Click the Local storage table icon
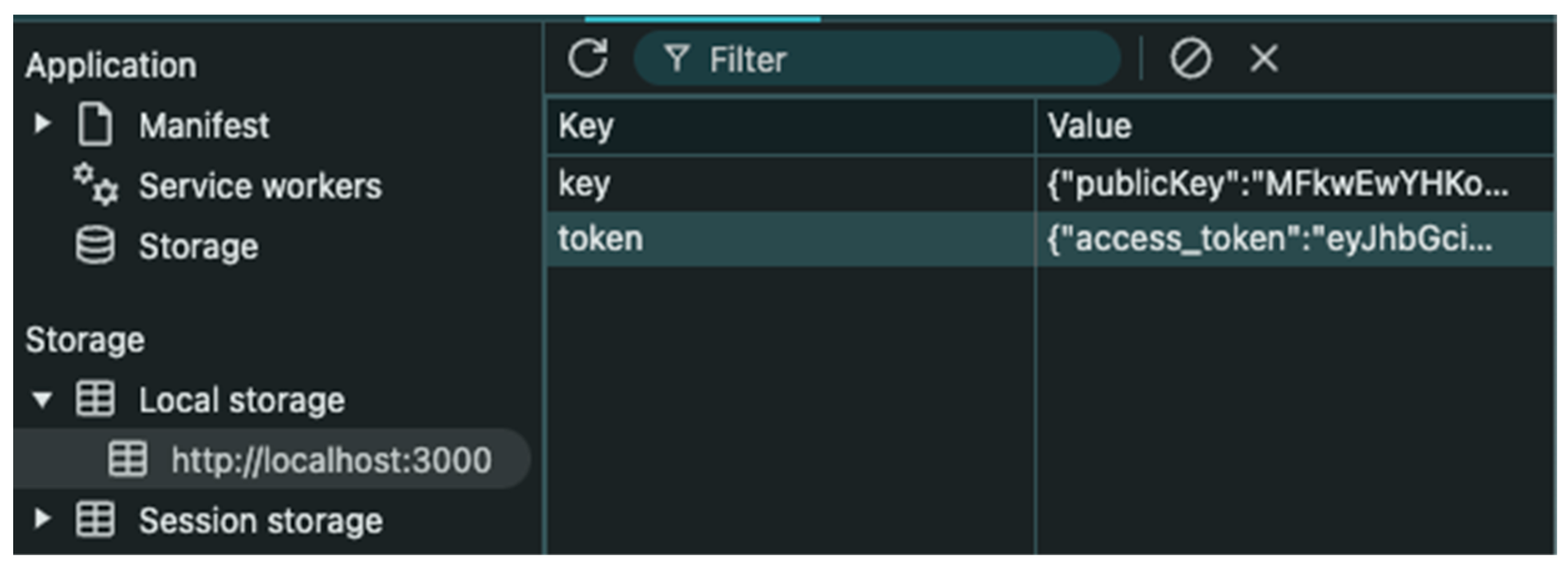Viewport: 1568px width, 570px height. (95, 399)
